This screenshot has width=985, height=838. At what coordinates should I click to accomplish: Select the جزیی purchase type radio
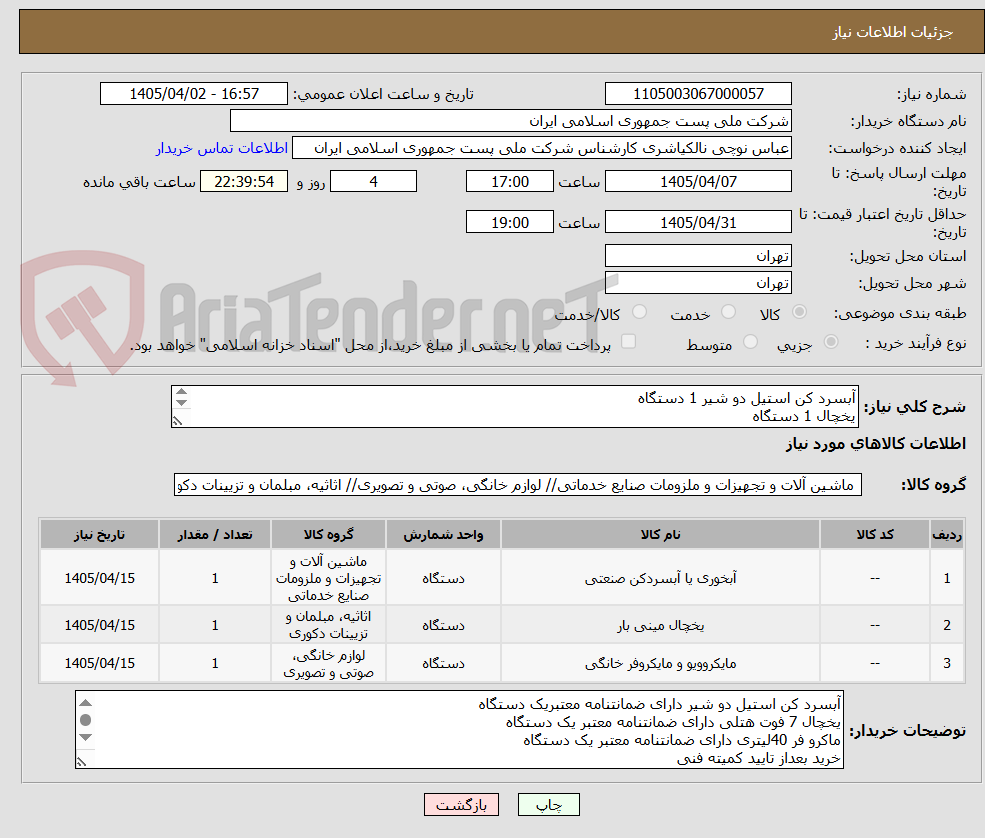(x=830, y=342)
